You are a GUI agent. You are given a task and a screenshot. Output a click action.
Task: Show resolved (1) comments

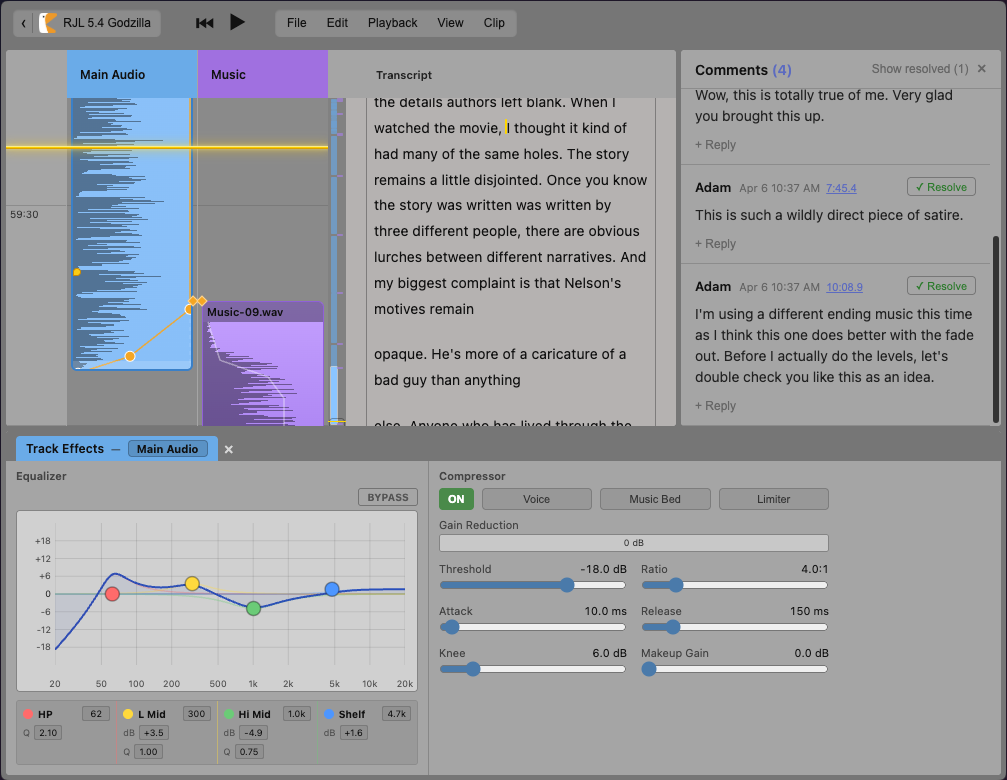coord(920,69)
